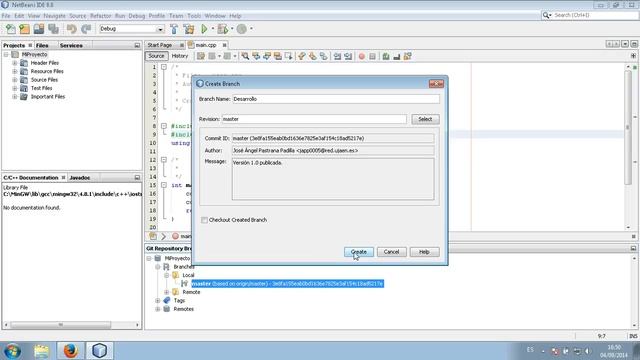Enable Checkout Created Branch checkbox

[x=204, y=220]
